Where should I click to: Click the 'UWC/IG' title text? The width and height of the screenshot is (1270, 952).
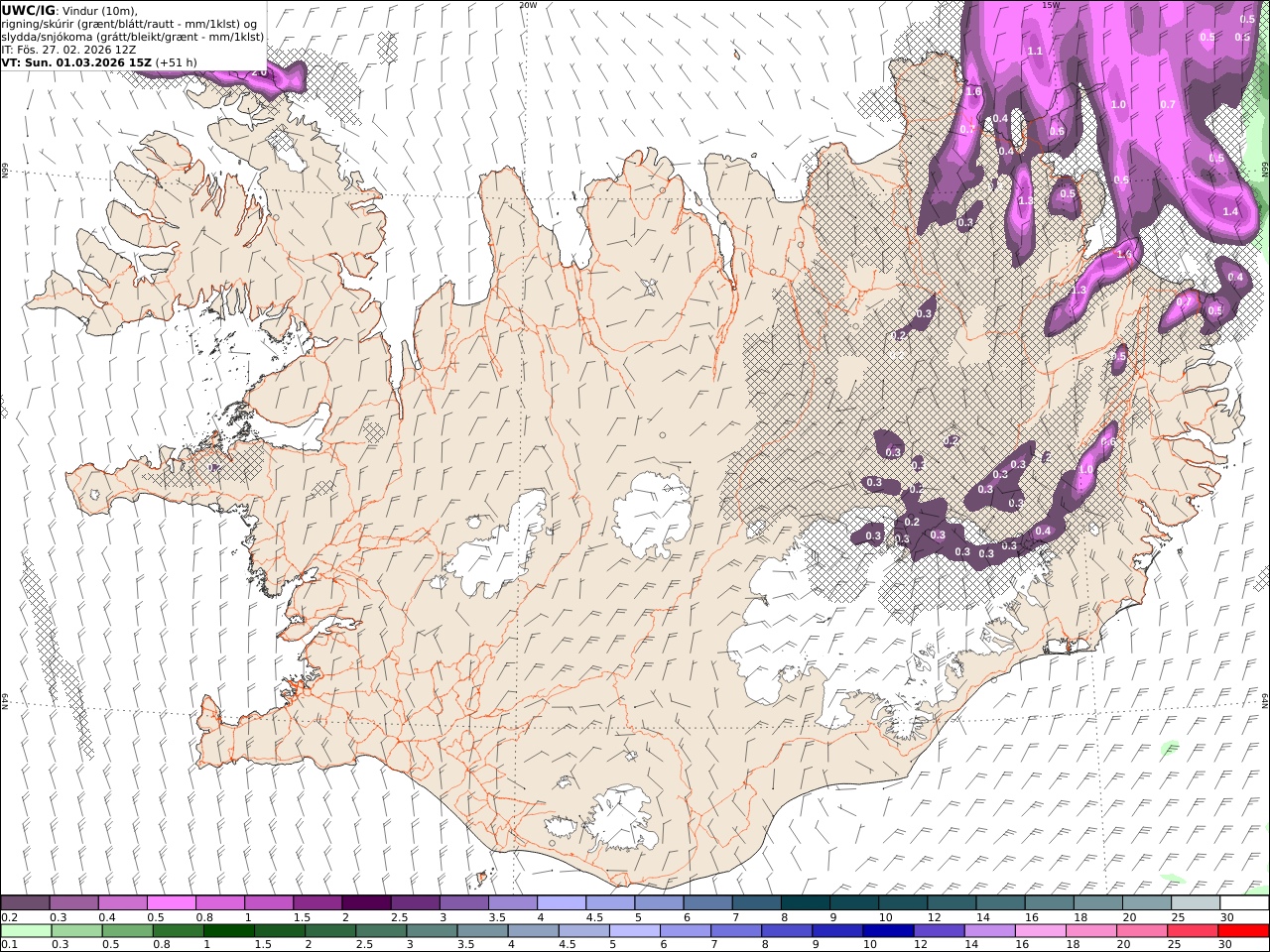point(29,10)
